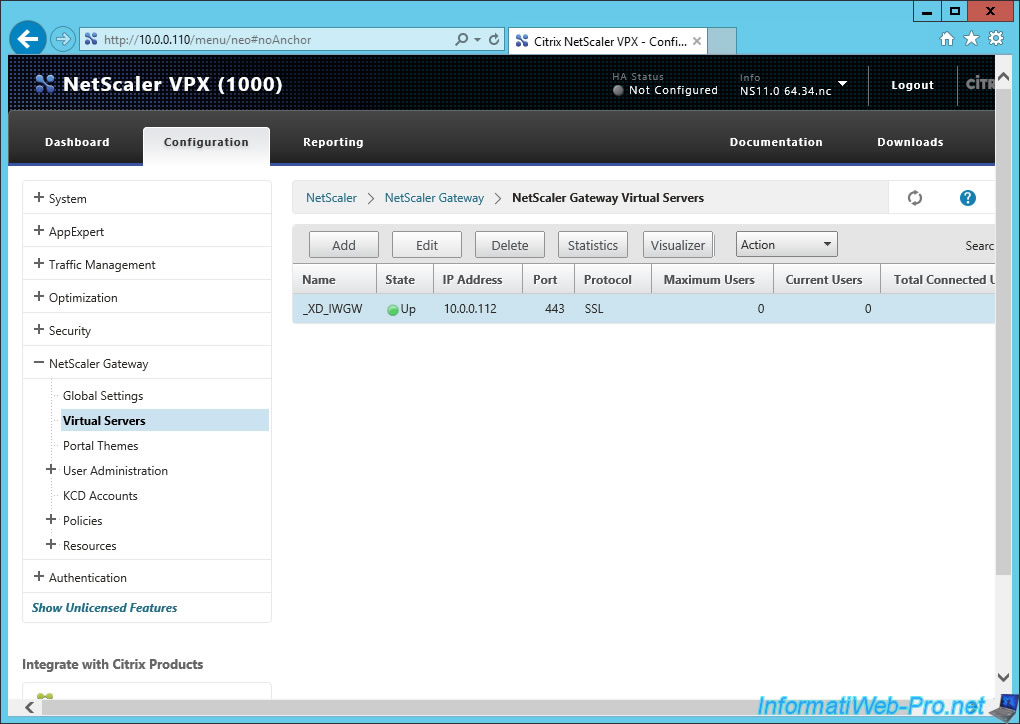Click the Add button

click(x=343, y=245)
